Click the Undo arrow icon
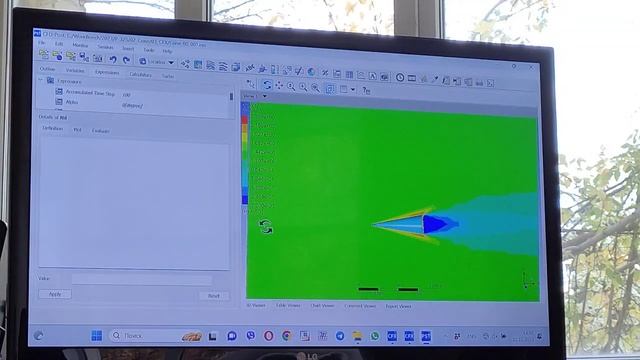 click(x=113, y=59)
